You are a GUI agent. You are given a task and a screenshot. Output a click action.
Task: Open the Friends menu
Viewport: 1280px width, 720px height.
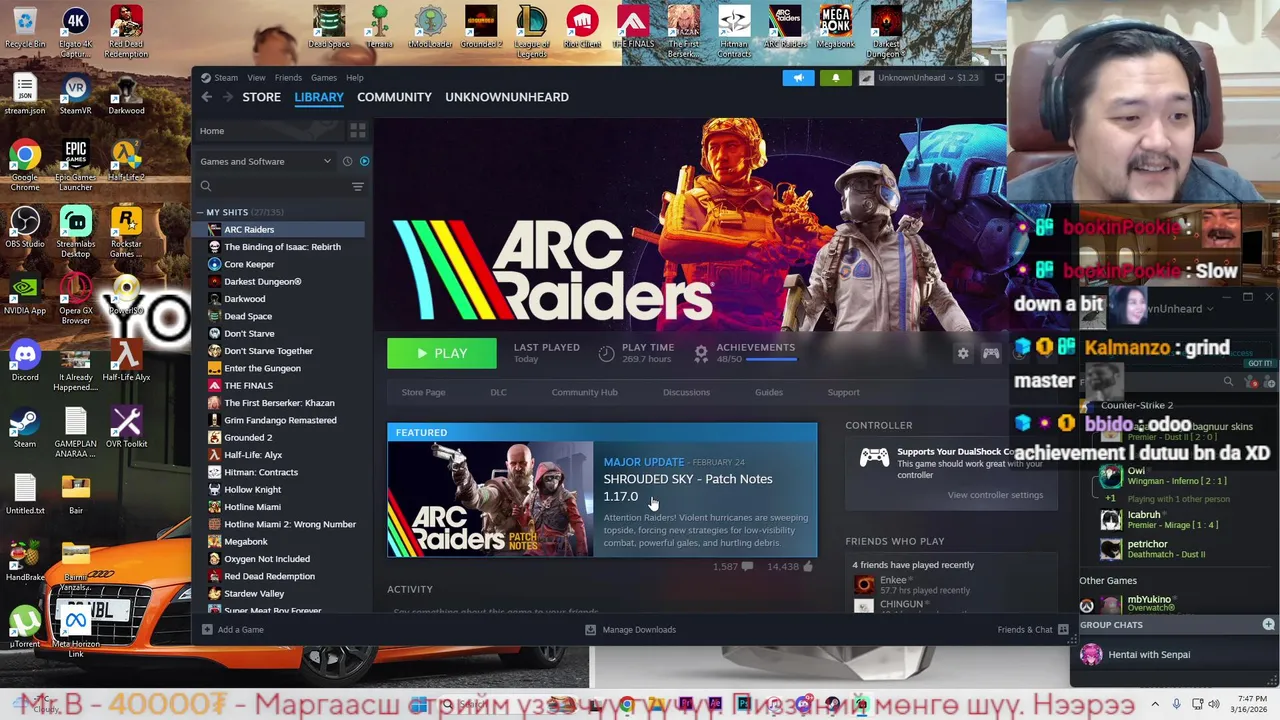(x=288, y=77)
